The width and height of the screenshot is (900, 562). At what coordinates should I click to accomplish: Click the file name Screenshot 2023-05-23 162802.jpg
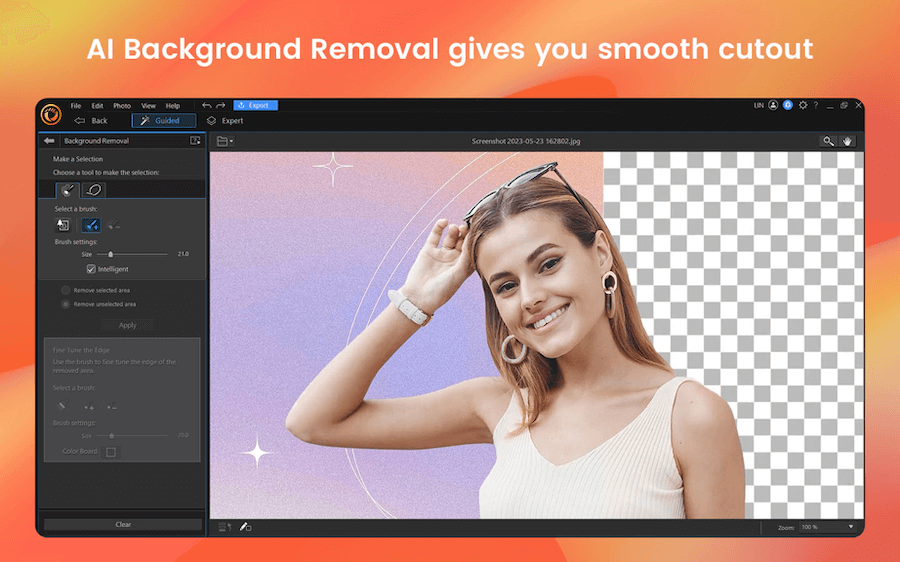526,141
